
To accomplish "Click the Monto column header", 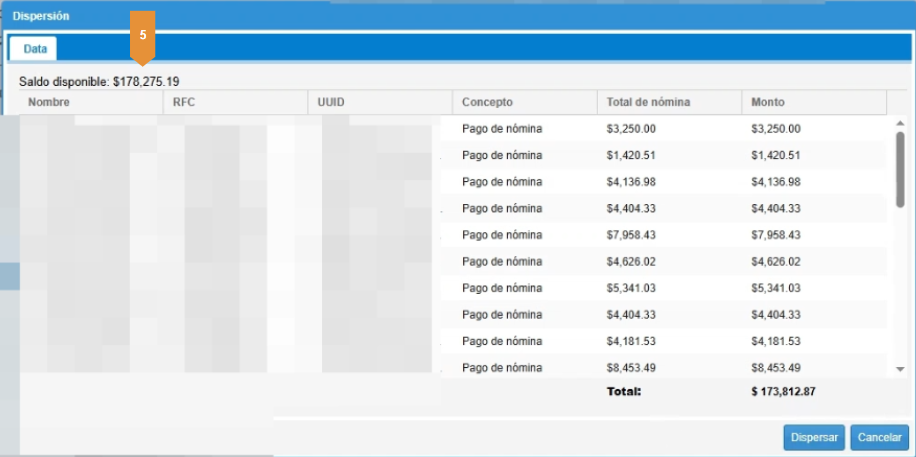I will 768,102.
